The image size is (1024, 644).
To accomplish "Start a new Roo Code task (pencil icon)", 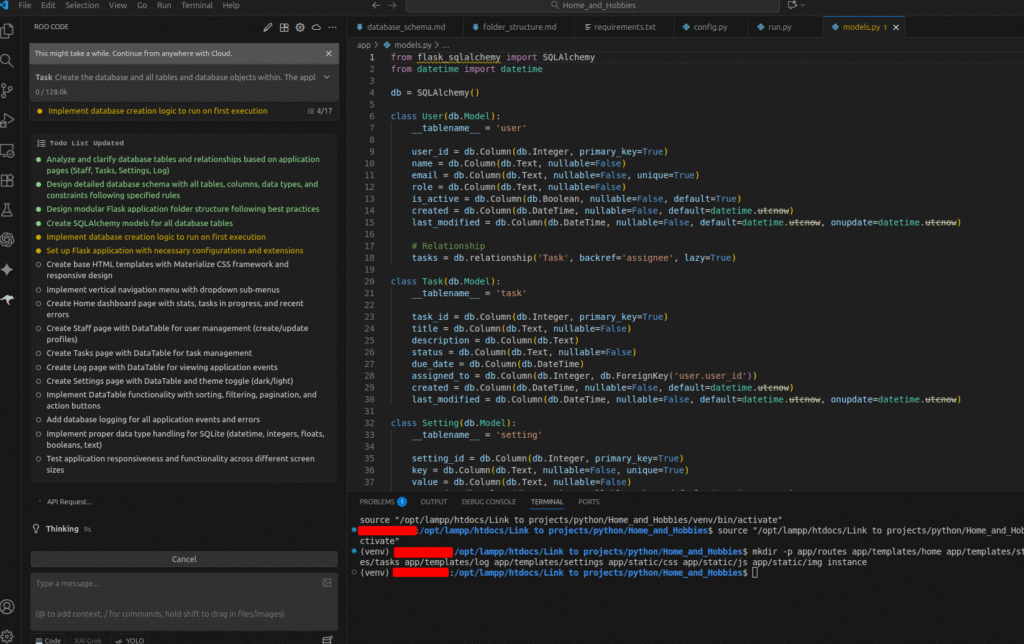I will coord(268,28).
